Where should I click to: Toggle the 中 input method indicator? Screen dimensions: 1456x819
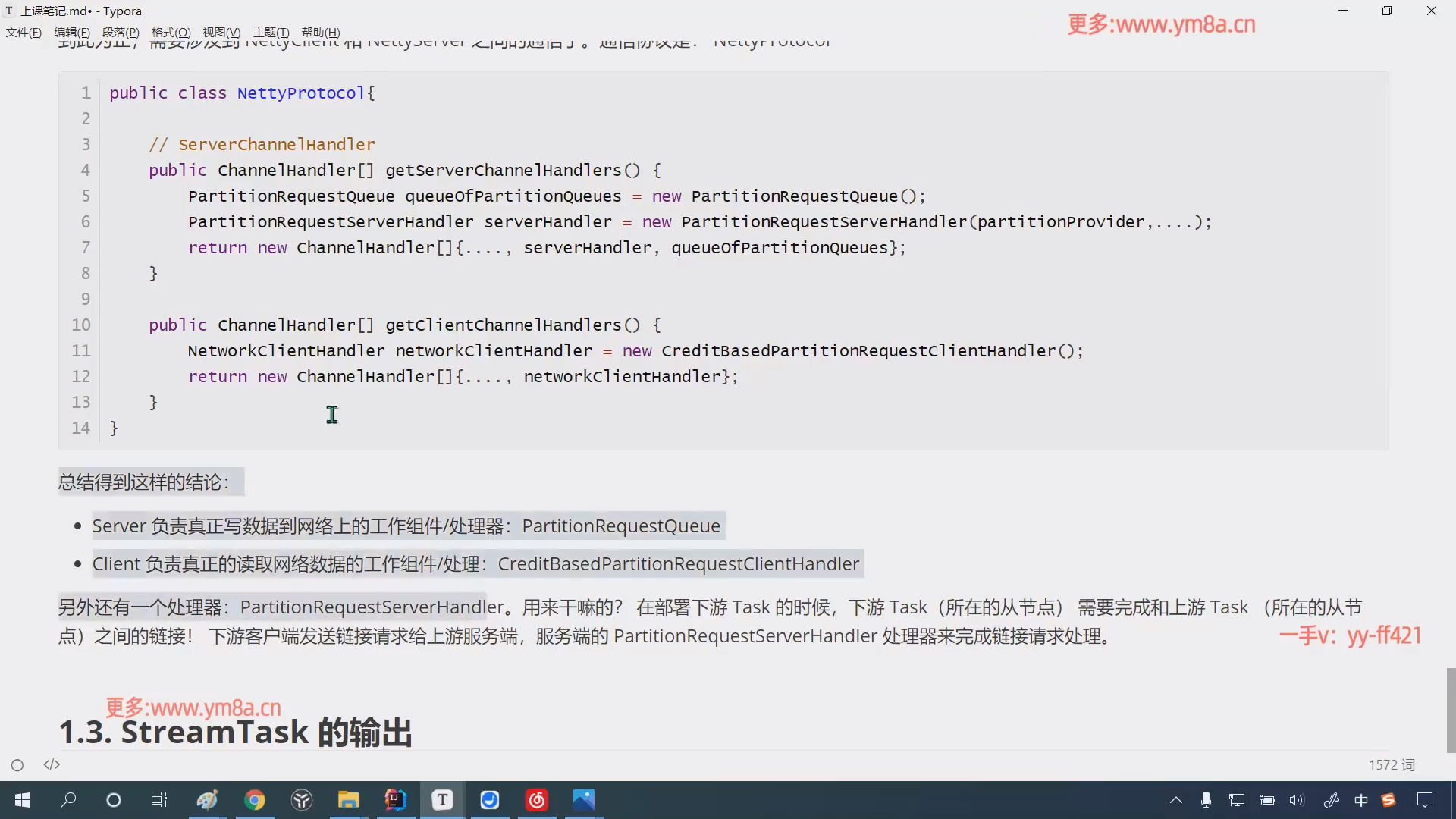pyautogui.click(x=1361, y=800)
